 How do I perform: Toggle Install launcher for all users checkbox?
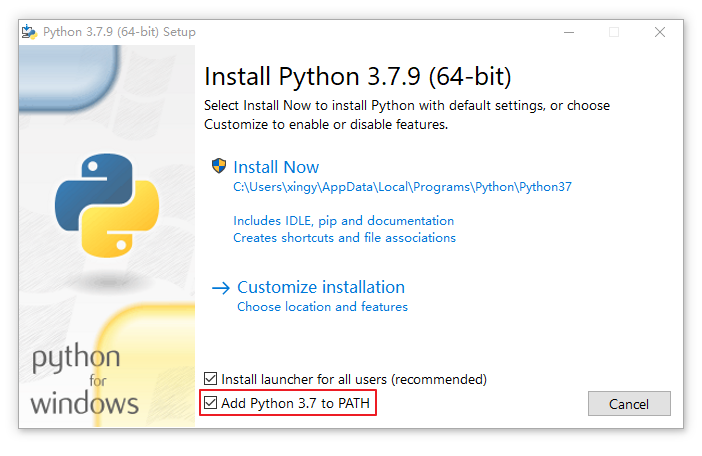click(210, 379)
